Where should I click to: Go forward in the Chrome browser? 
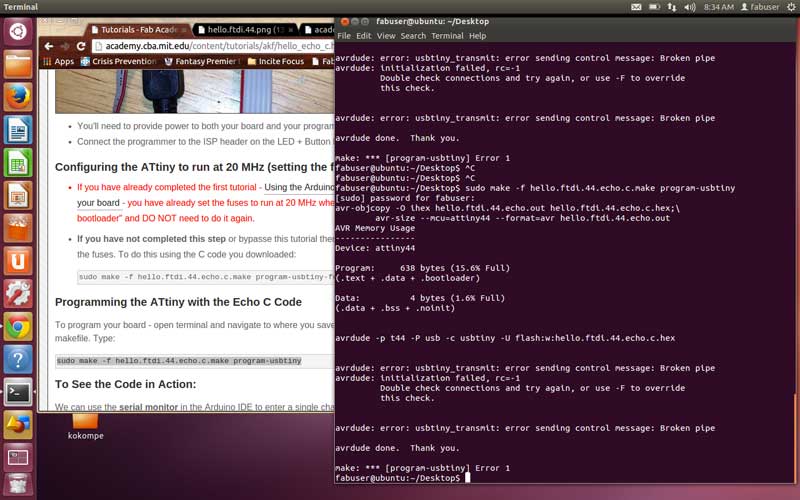(65, 46)
